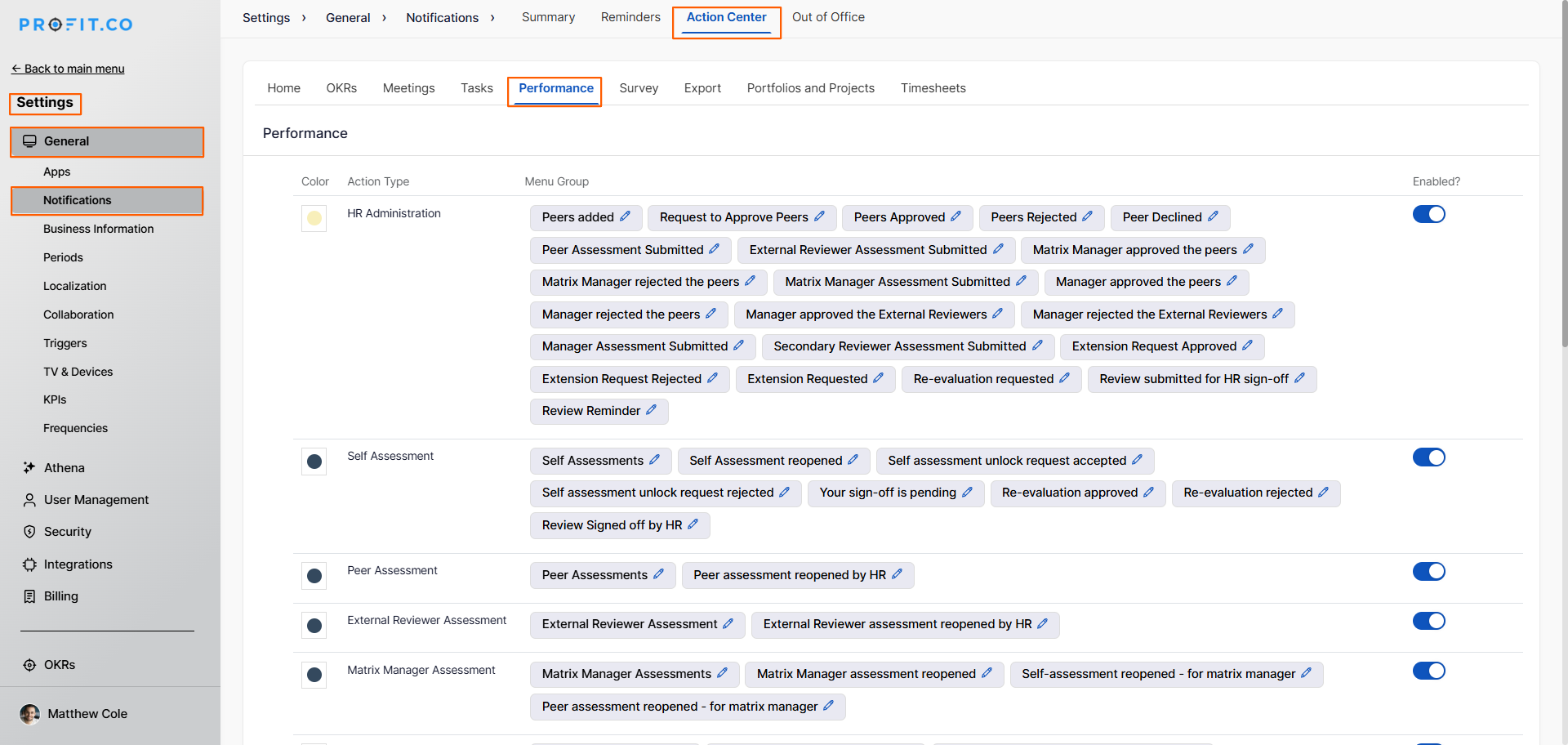1568x745 pixels.
Task: Switch to the Reminders tab
Action: tap(630, 17)
